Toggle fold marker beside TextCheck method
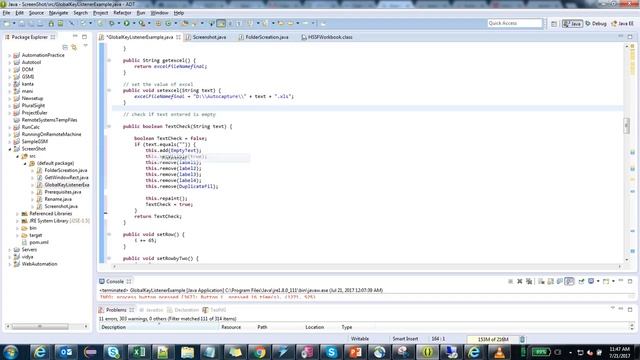This screenshot has height=360, width=640. [x=109, y=127]
